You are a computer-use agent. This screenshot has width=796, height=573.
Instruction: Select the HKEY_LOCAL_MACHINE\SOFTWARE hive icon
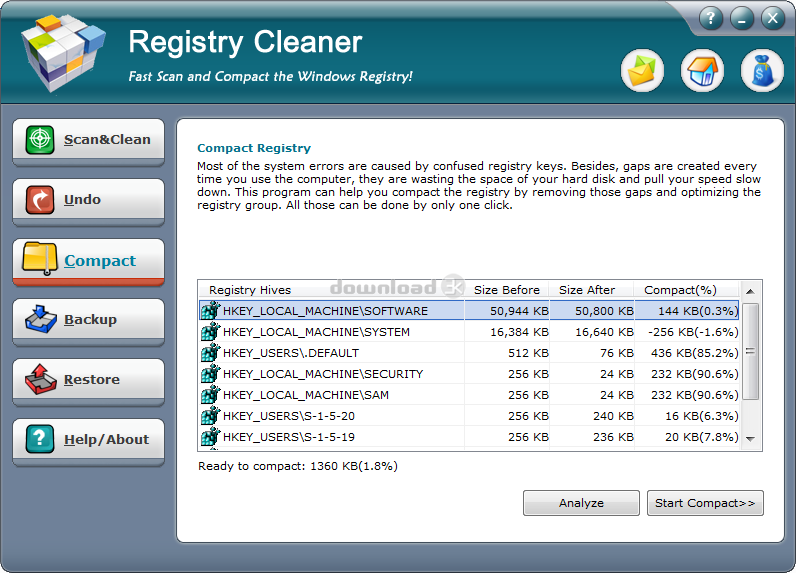(210, 311)
